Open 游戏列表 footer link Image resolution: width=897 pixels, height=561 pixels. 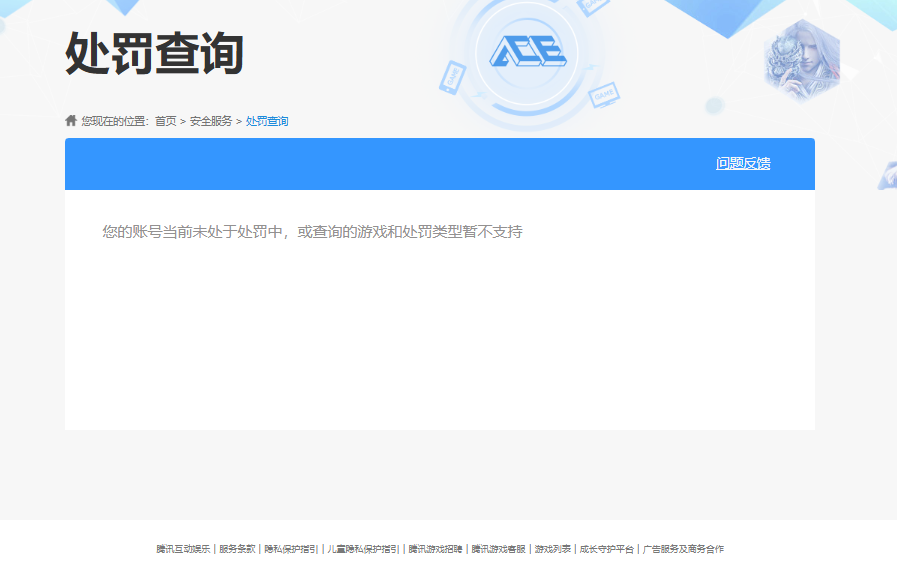(552, 549)
